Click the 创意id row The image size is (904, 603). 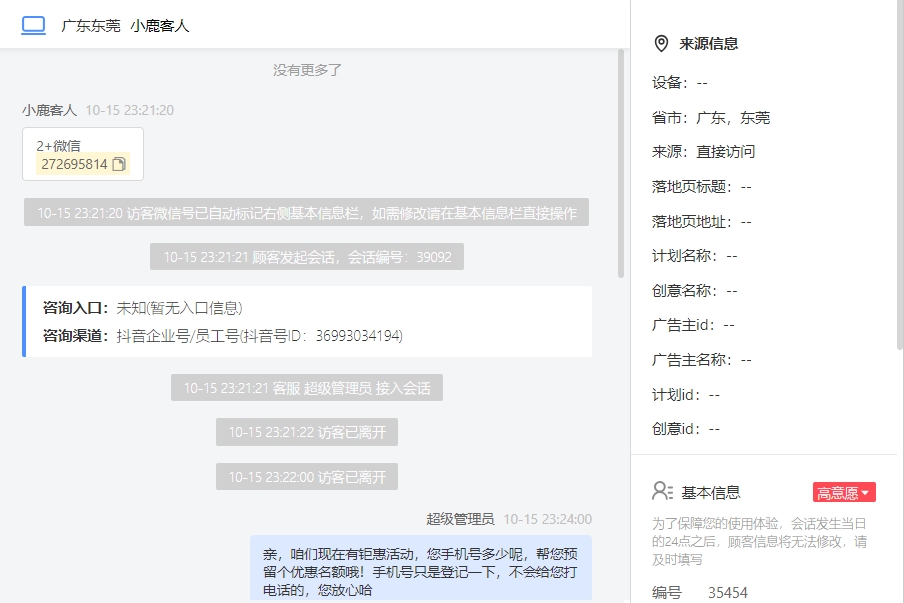686,429
